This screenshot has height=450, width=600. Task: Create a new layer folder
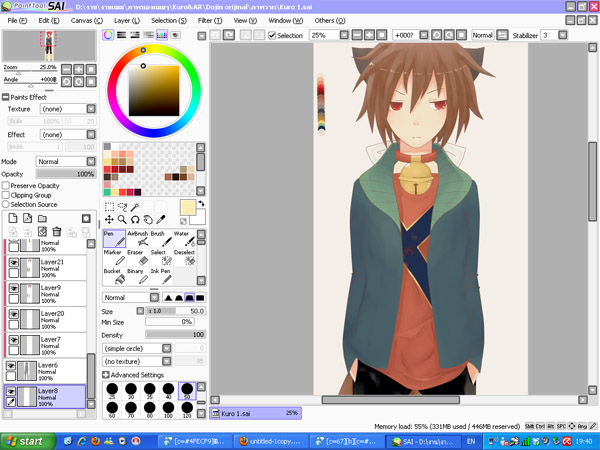tap(42, 218)
